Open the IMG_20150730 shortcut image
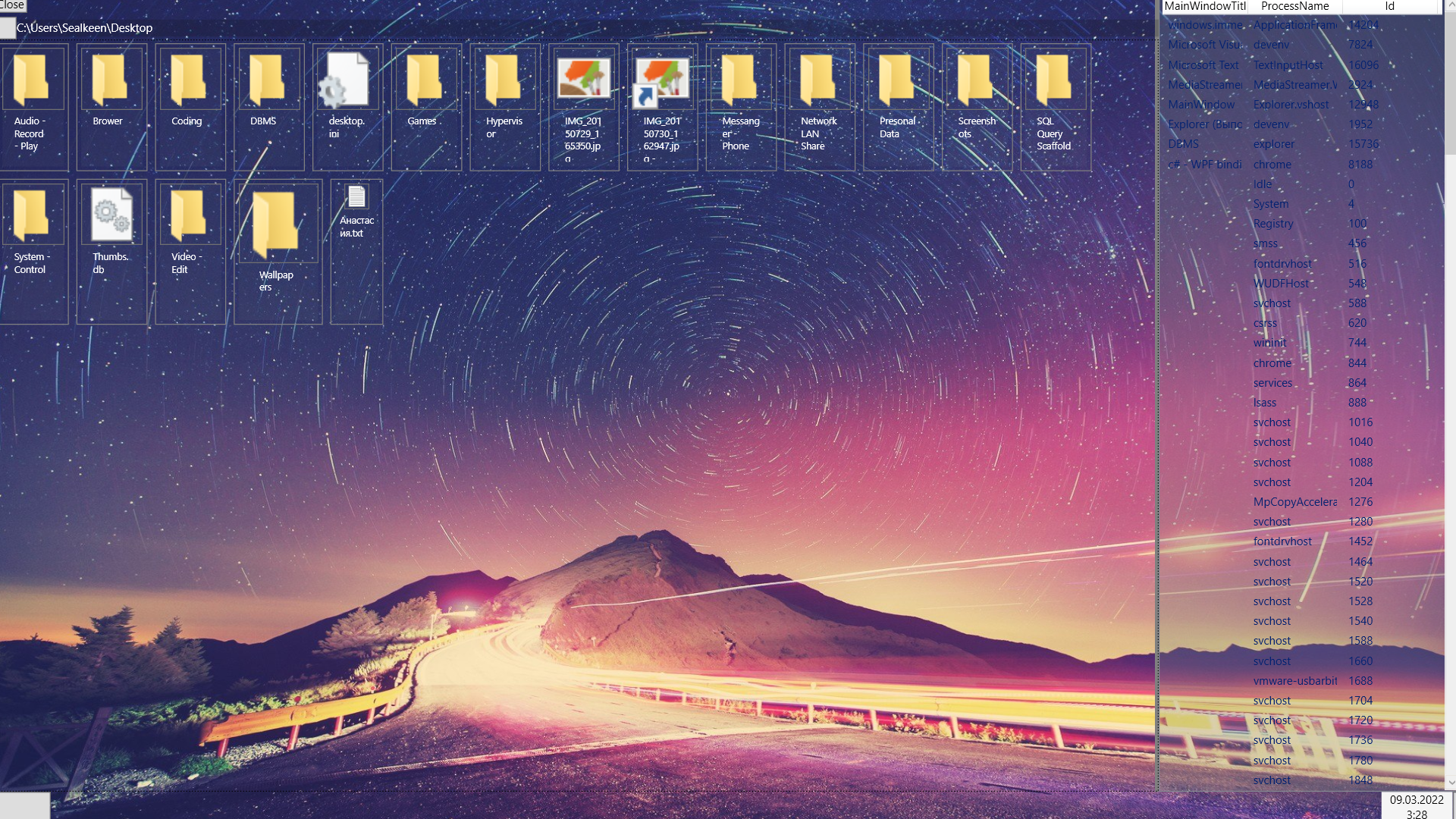 [x=662, y=80]
